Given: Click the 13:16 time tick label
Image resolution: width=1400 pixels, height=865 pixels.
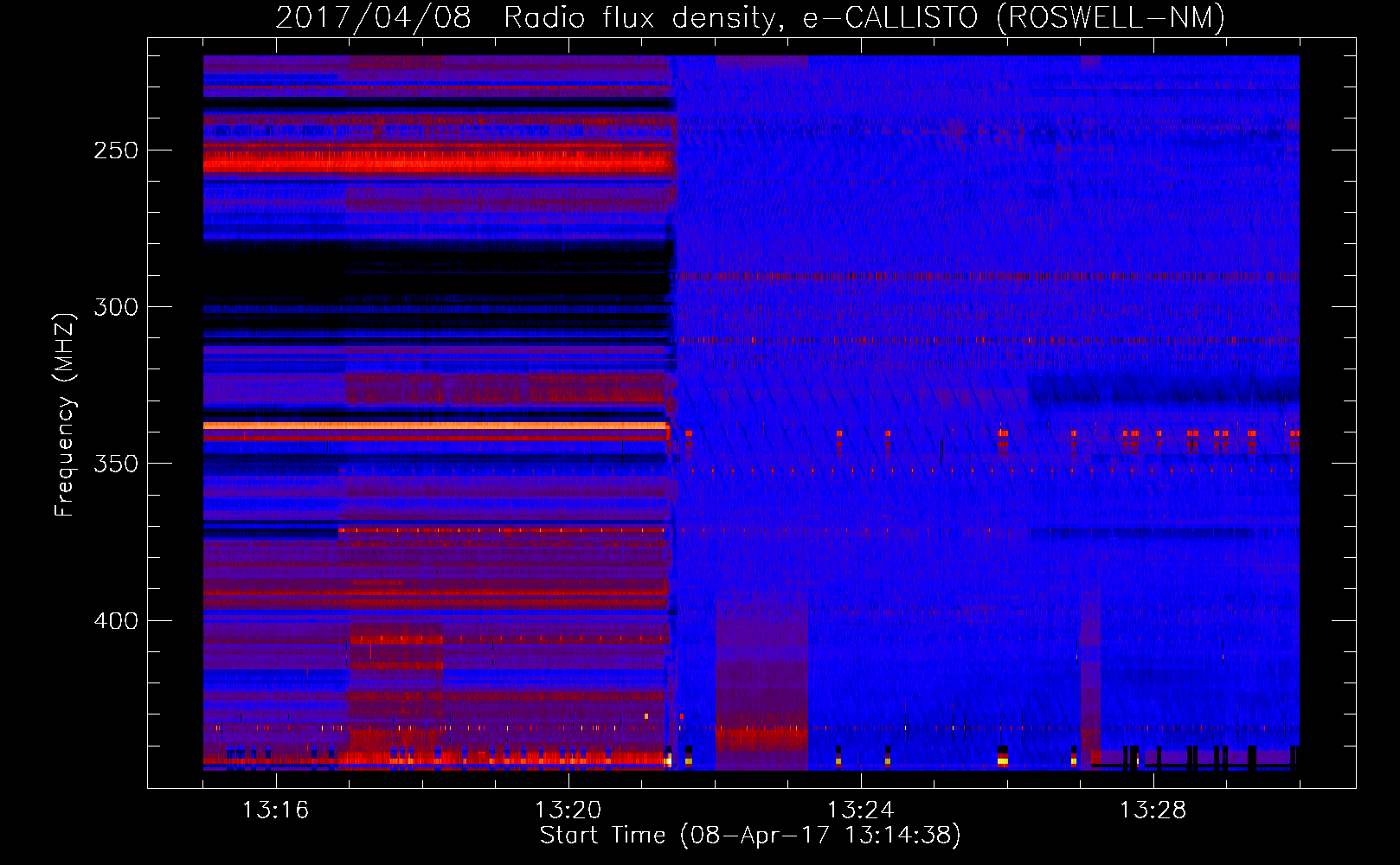Looking at the screenshot, I should point(276,811).
